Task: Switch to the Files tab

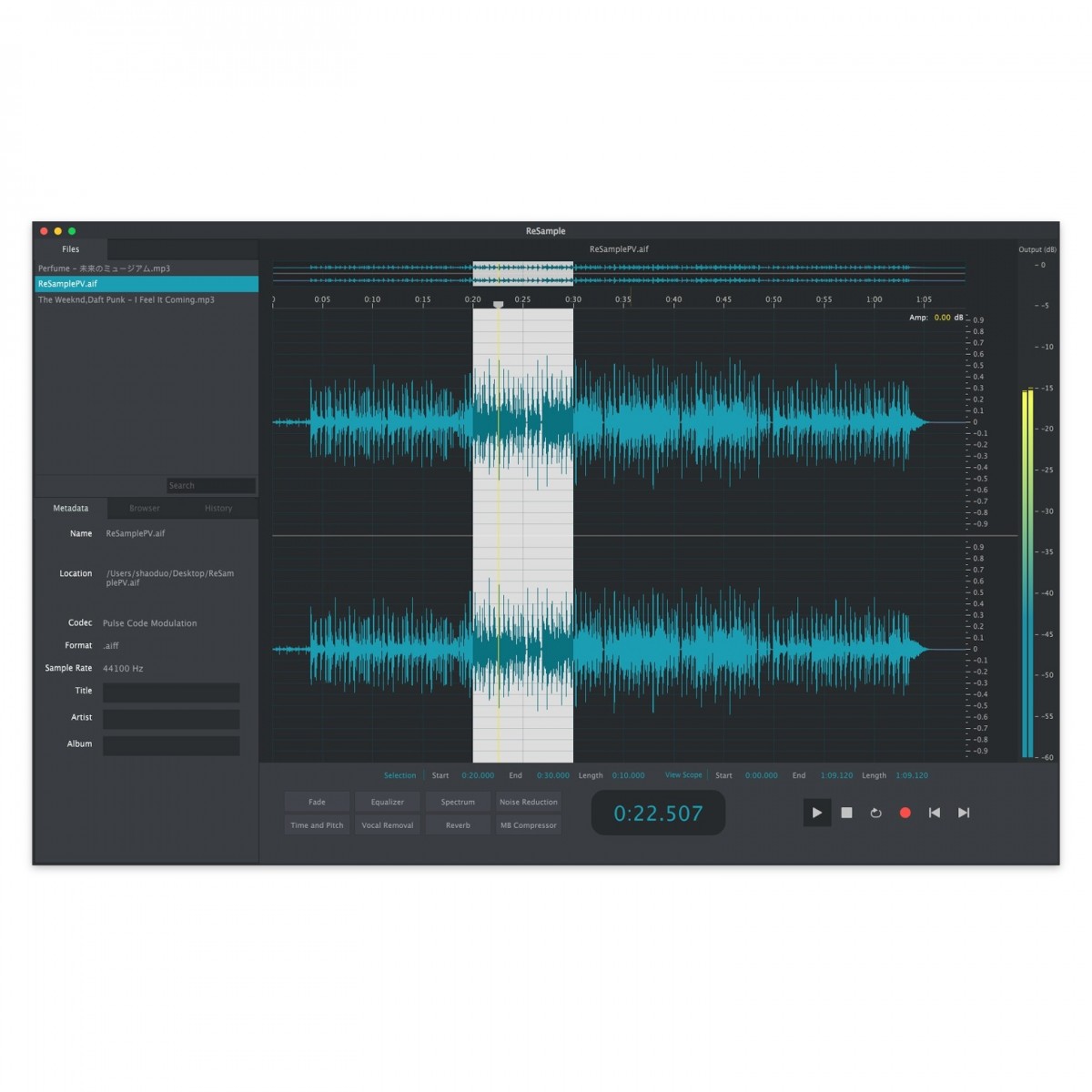Action: tap(70, 248)
